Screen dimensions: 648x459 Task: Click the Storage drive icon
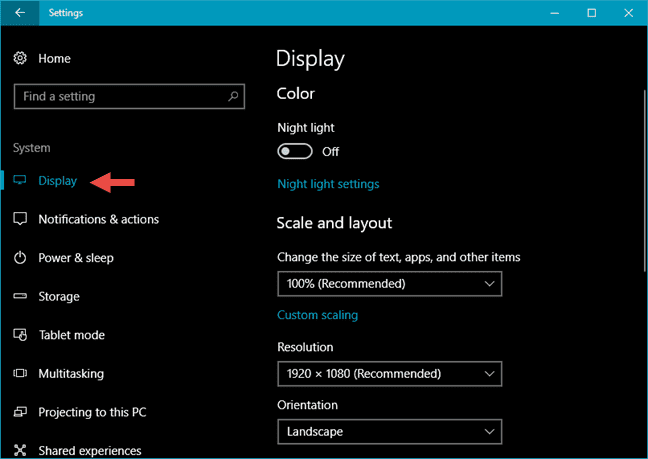click(21, 297)
